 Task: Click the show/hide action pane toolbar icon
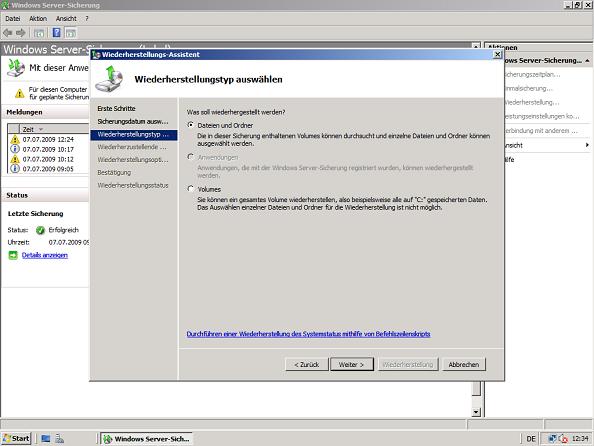point(71,33)
